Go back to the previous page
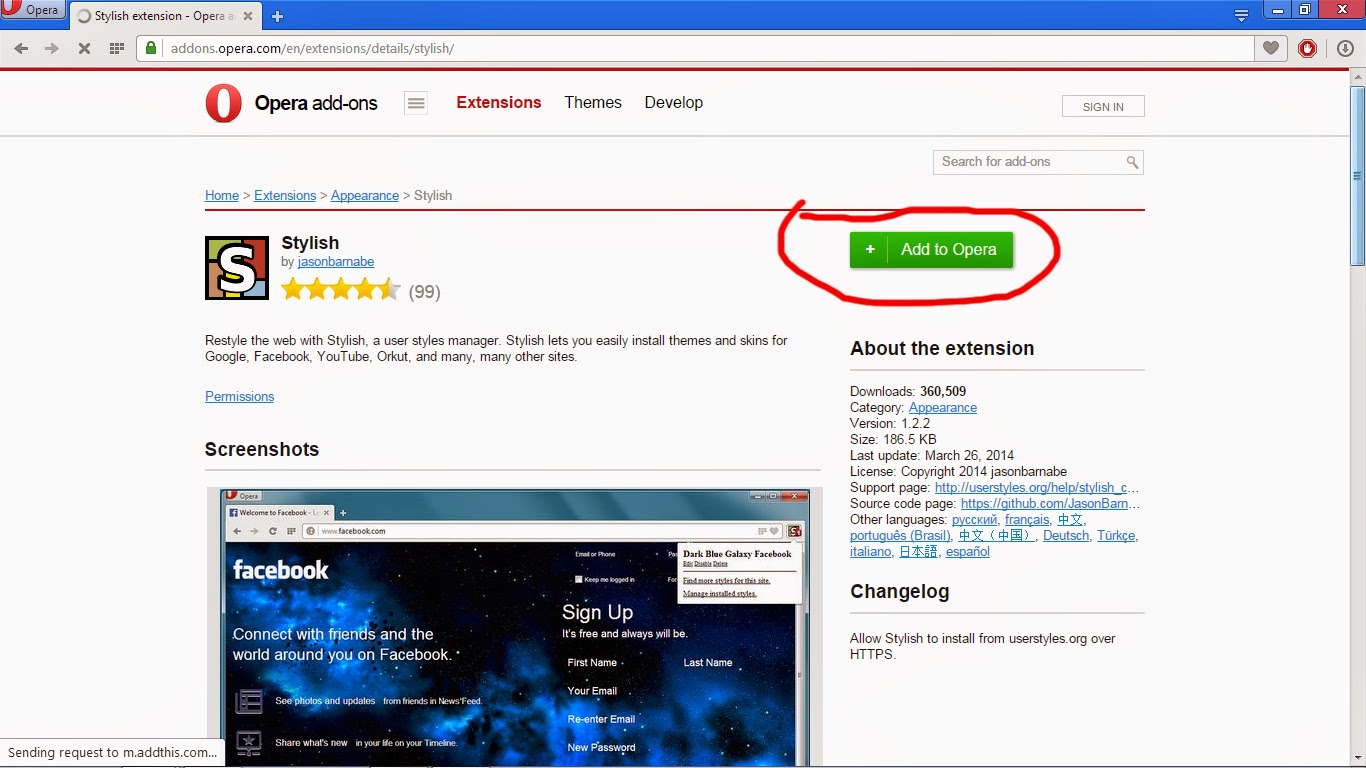 21,48
